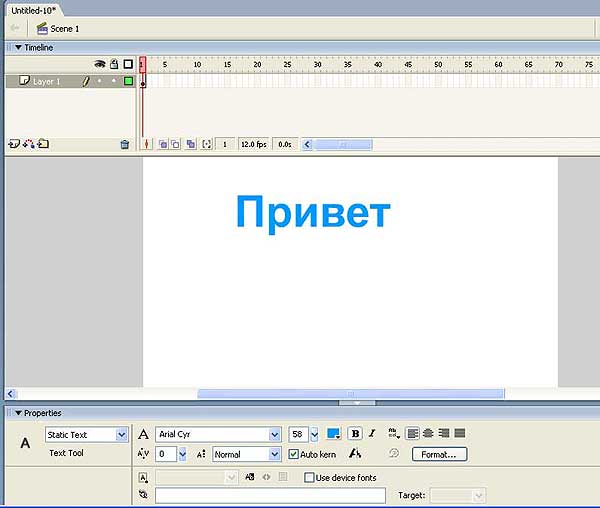Click frame 20 on the timeline ruler
This screenshot has width=600, height=508.
coord(258,64)
